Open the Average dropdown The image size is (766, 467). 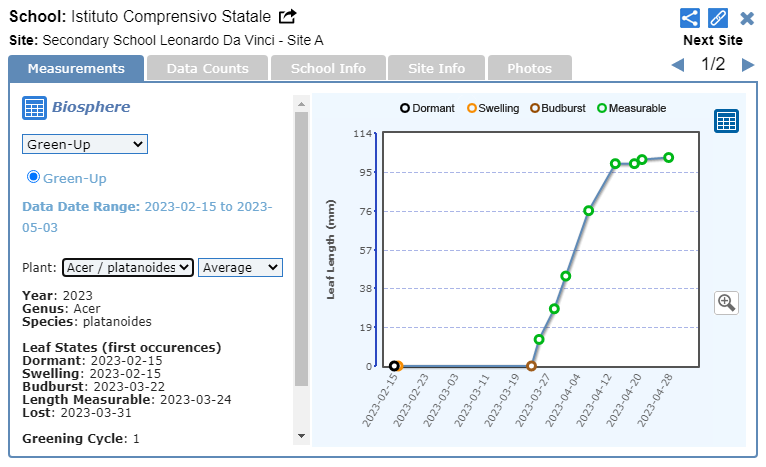pyautogui.click(x=240, y=267)
